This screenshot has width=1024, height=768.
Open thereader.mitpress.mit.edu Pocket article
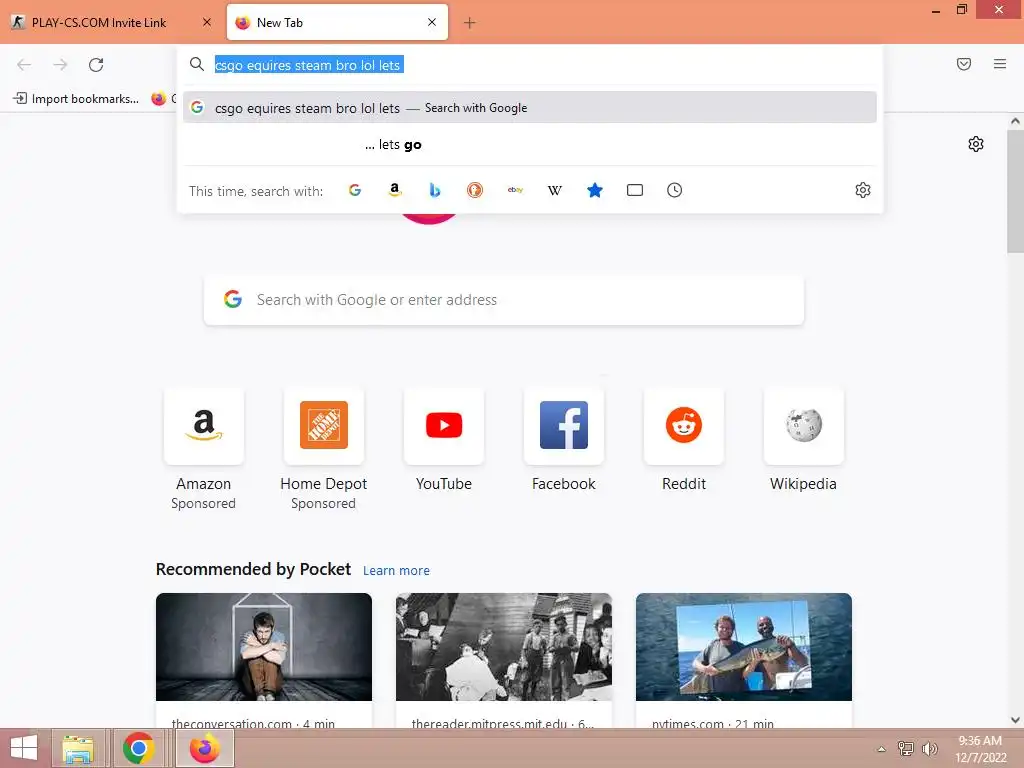(x=504, y=660)
